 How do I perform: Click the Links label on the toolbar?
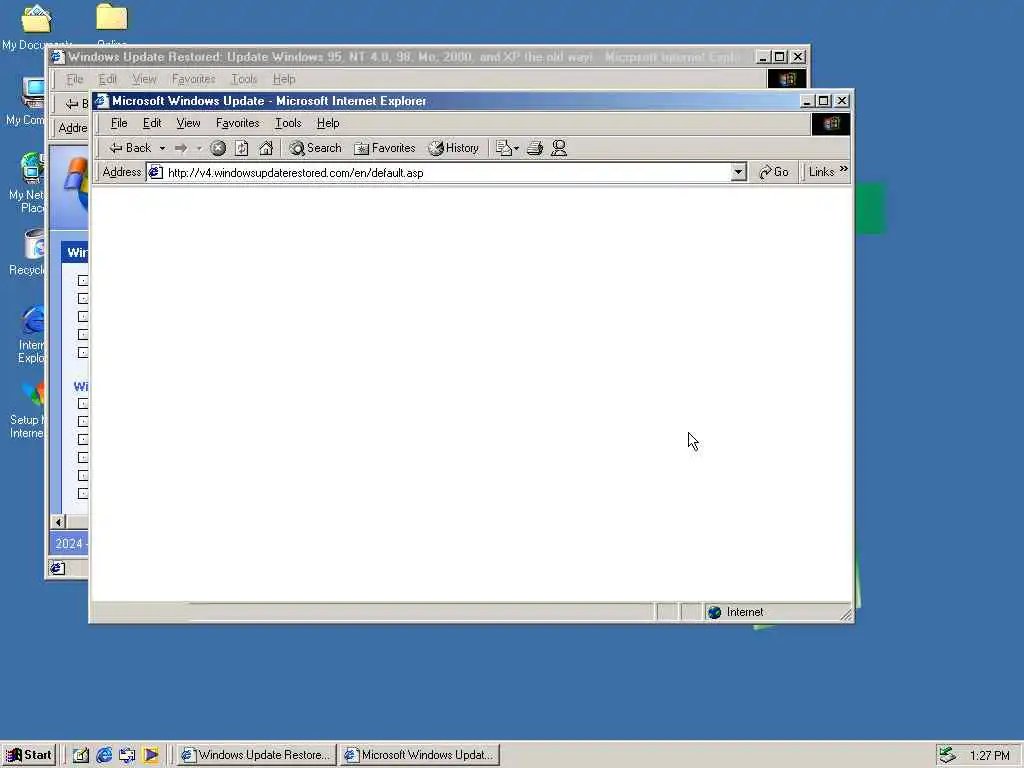[x=821, y=172]
